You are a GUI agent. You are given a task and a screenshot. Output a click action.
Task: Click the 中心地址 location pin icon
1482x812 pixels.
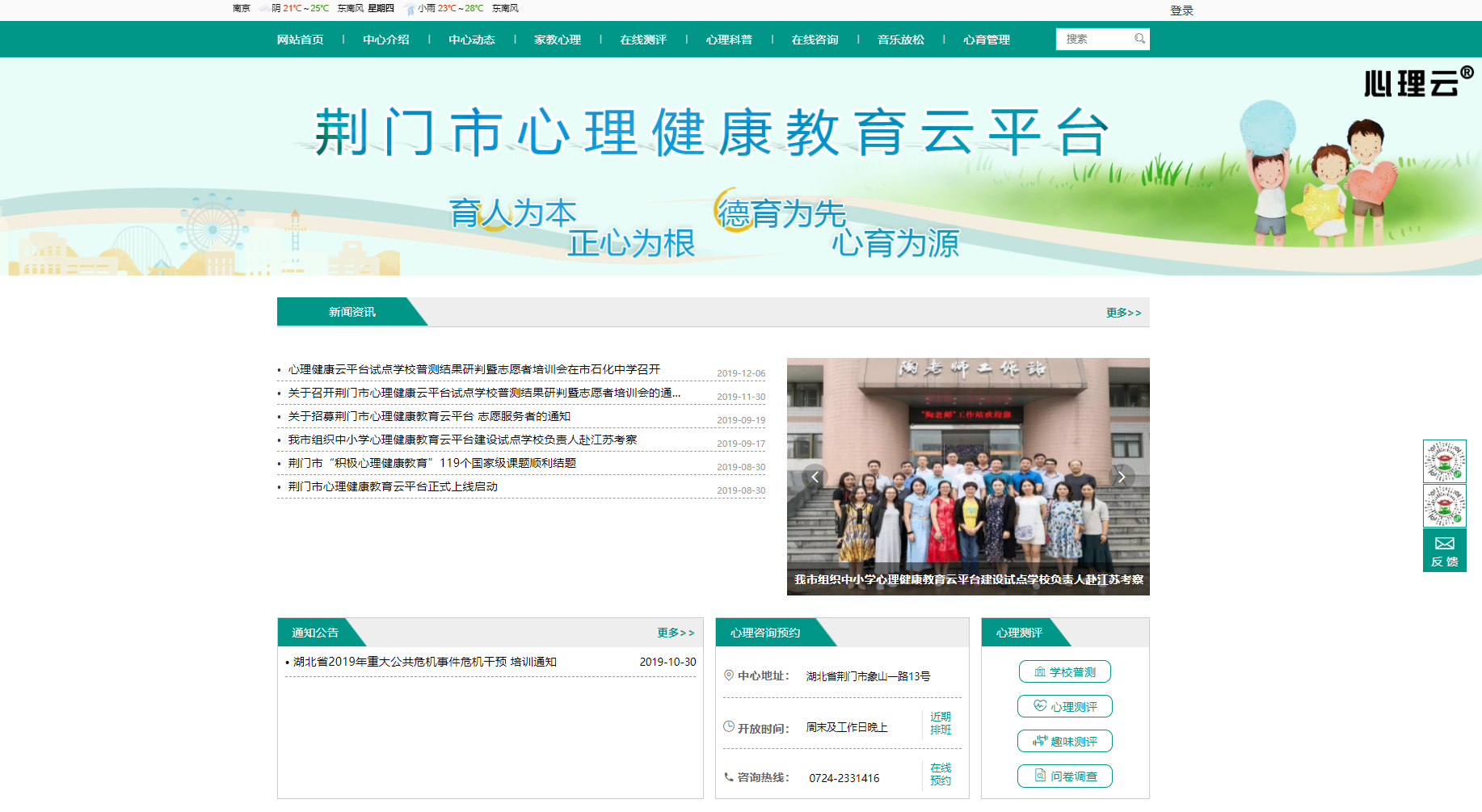(x=729, y=675)
